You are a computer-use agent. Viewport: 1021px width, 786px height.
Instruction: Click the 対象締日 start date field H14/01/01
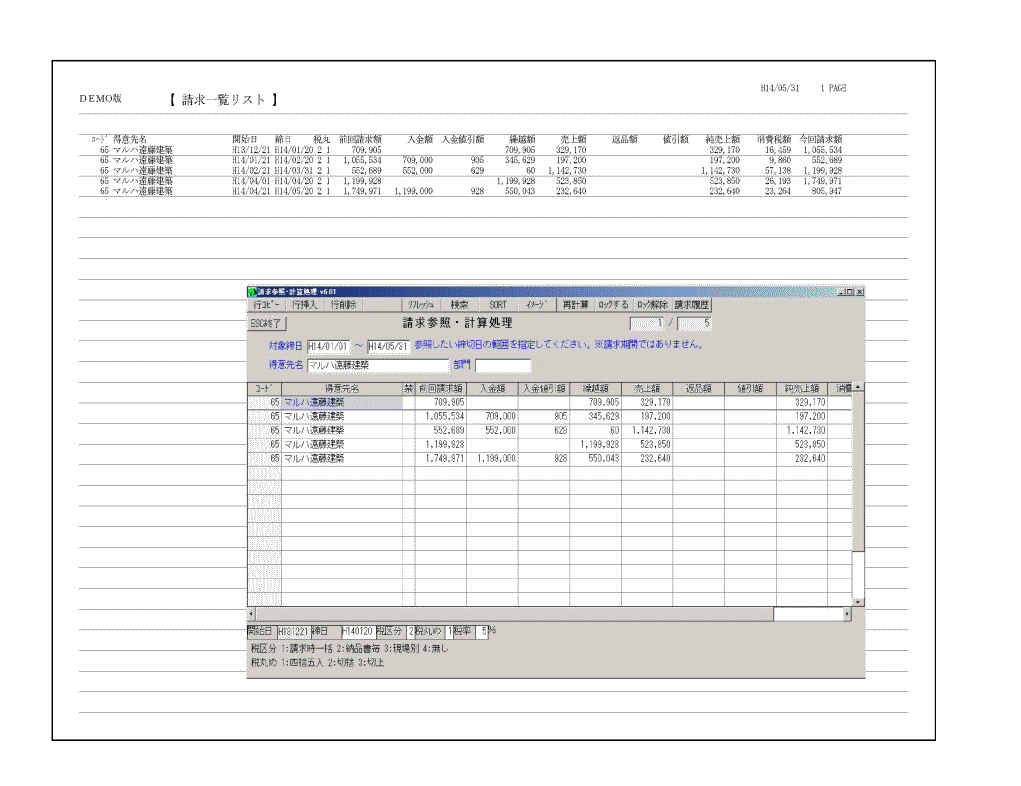pos(328,346)
